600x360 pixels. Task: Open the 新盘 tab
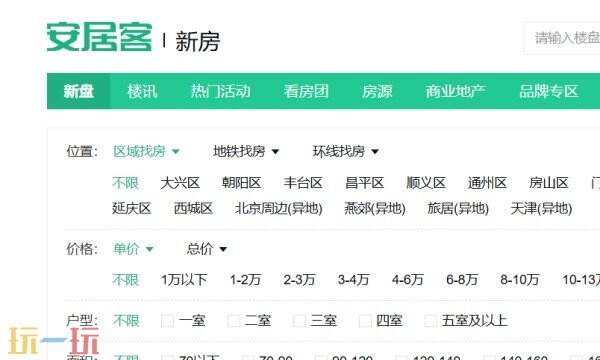[x=79, y=91]
